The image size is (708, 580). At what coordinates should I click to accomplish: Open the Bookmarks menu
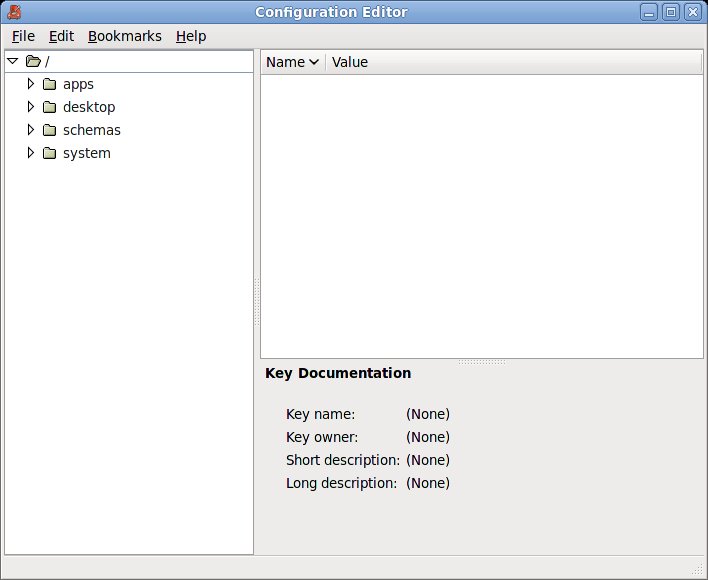(x=124, y=36)
